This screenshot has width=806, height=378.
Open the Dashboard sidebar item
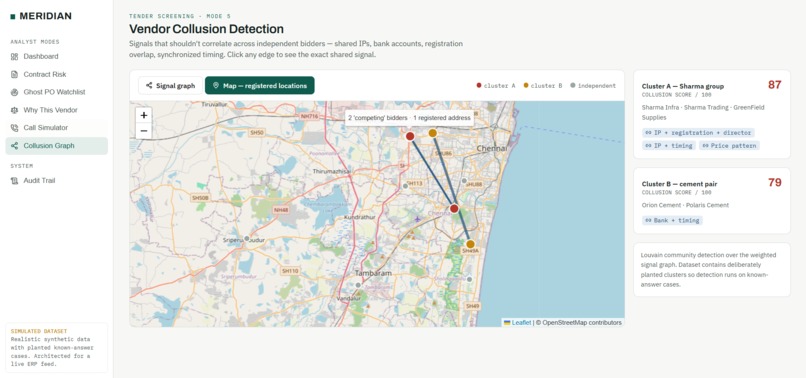pyautogui.click(x=57, y=57)
